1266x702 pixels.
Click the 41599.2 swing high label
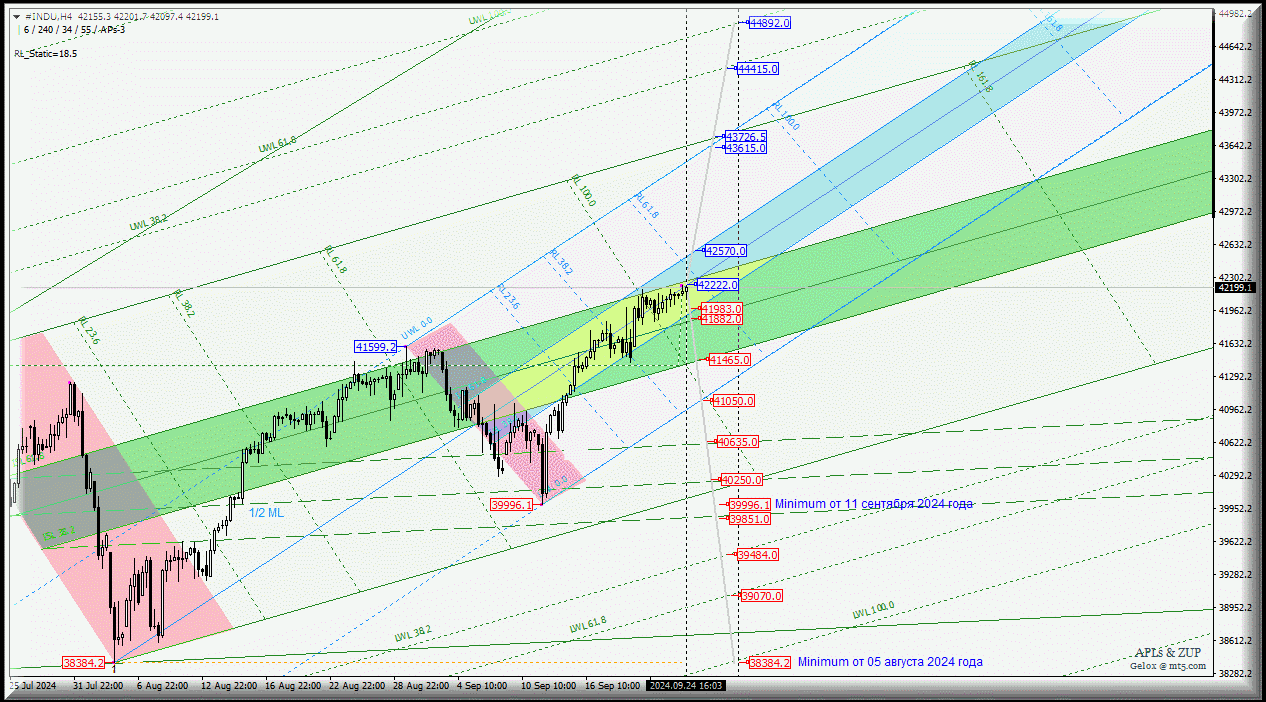click(376, 347)
